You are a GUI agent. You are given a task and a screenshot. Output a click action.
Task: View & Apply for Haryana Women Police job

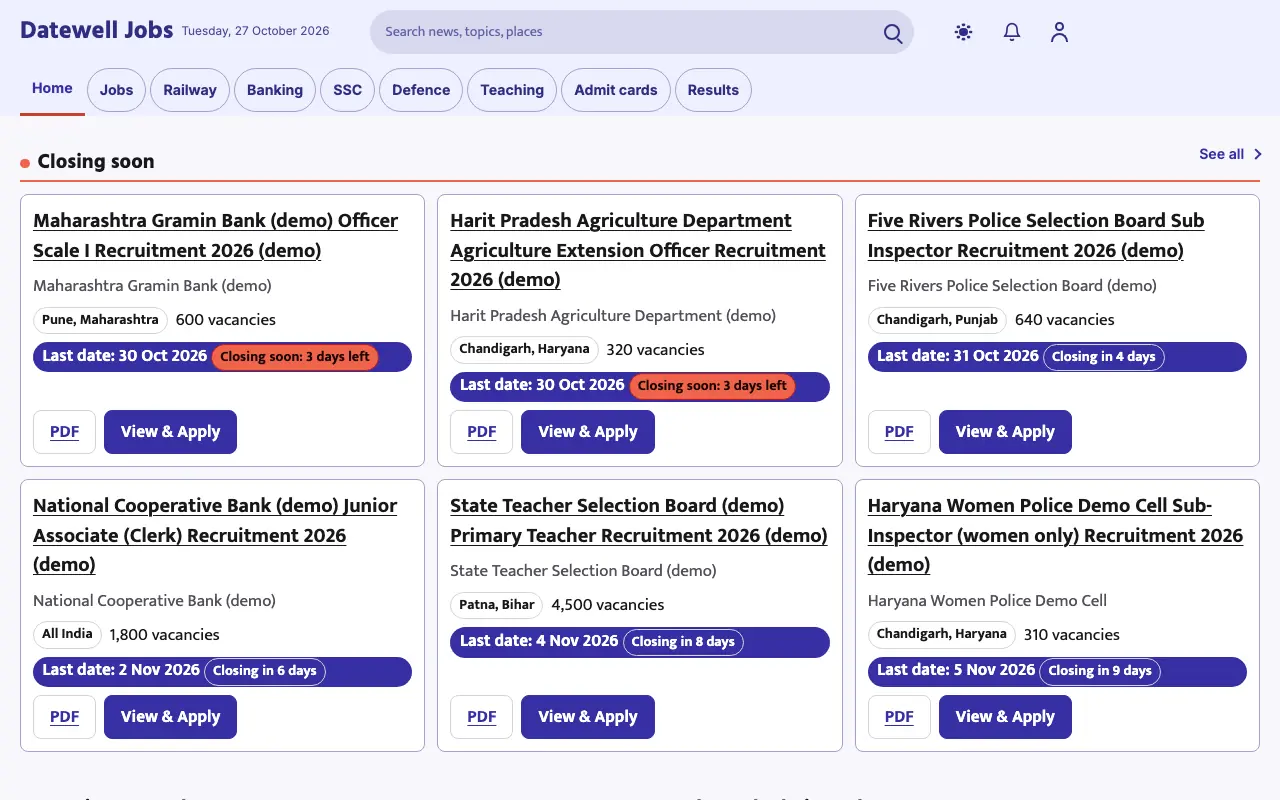point(1005,717)
